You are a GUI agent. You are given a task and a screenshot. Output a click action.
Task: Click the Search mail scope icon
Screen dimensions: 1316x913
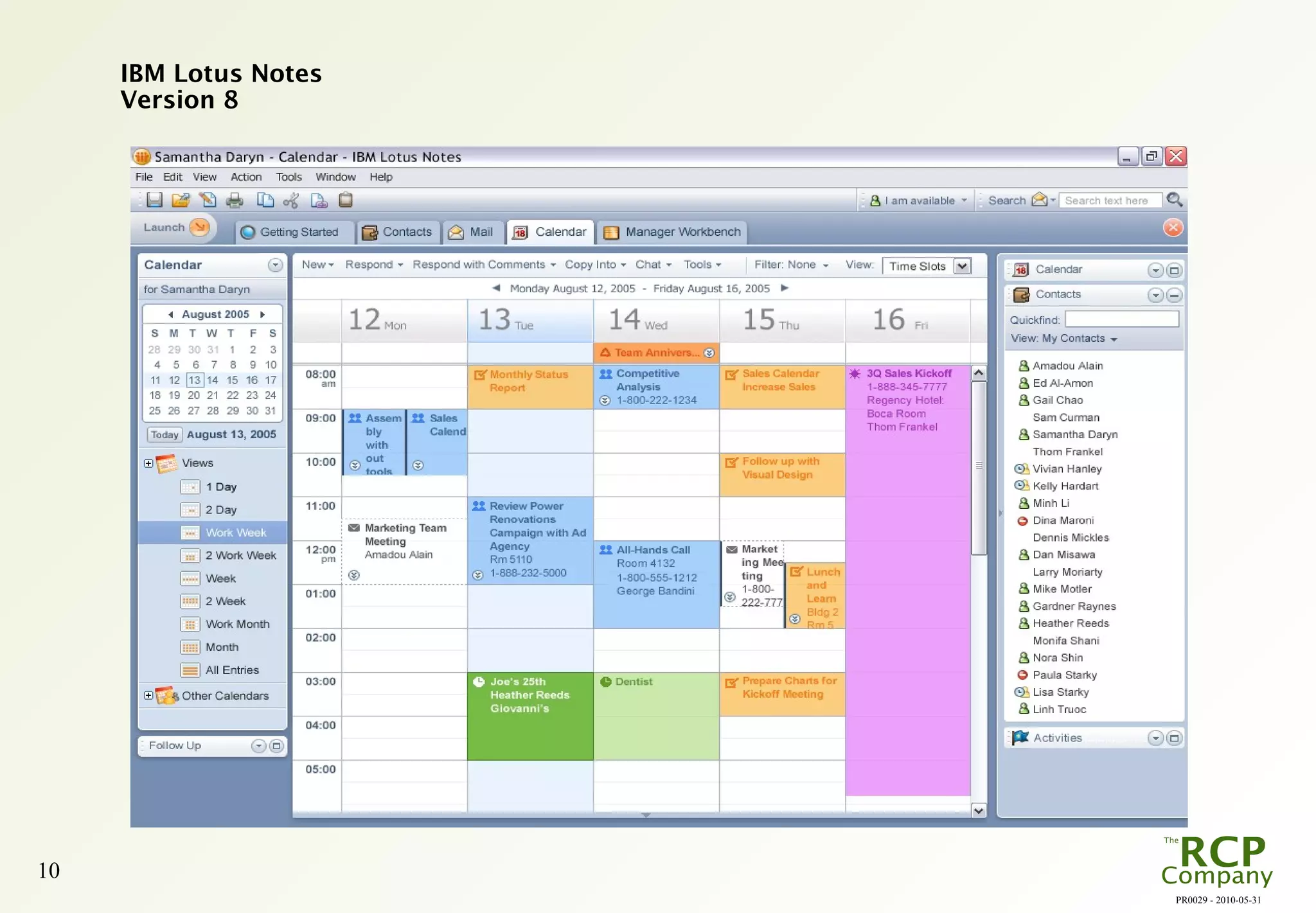tap(1040, 200)
